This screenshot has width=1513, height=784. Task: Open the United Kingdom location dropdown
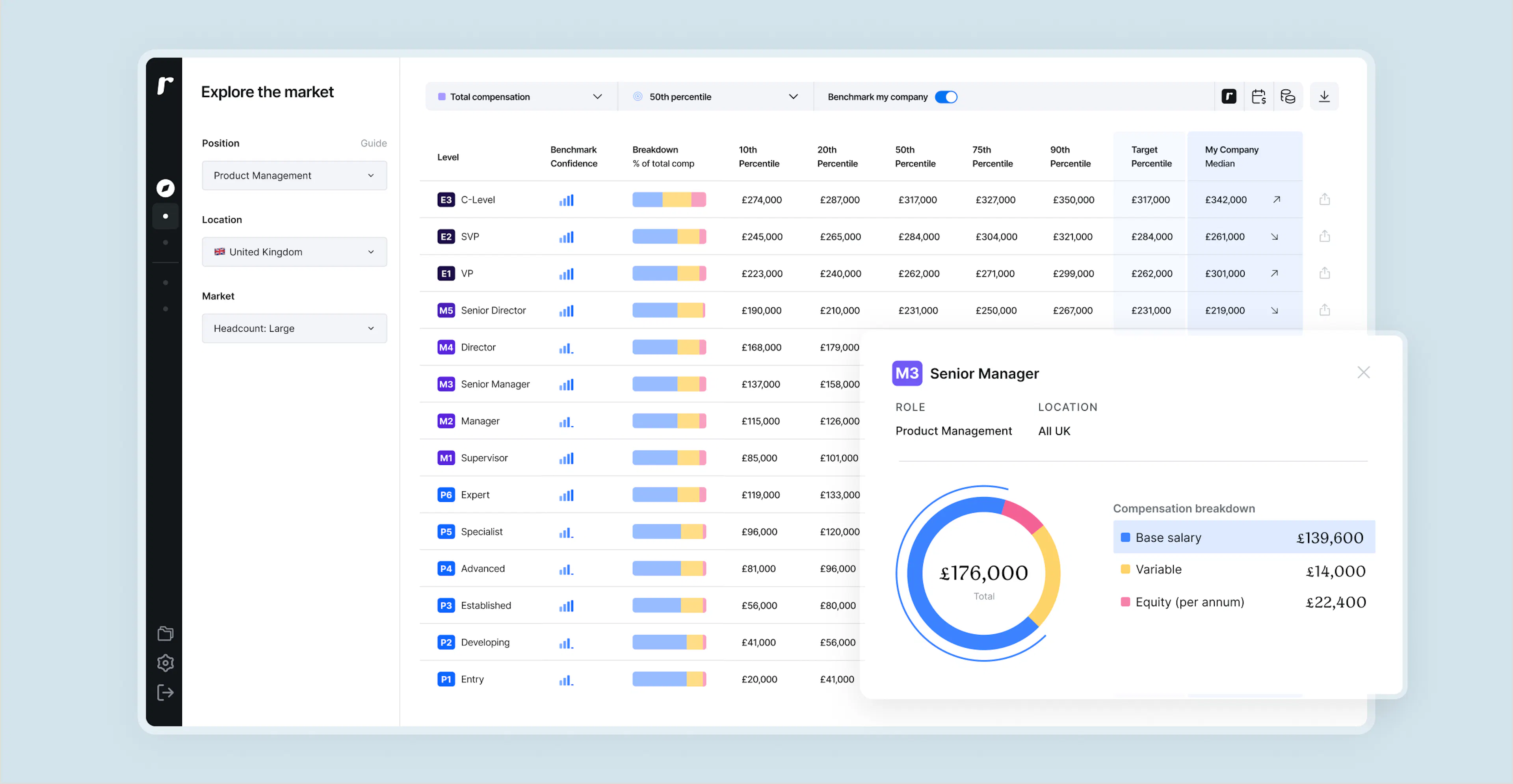[294, 252]
